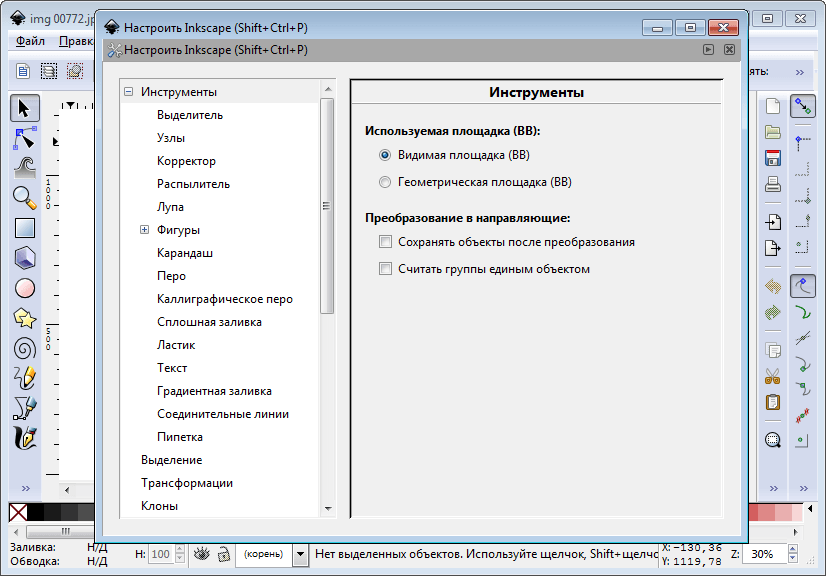Select the Pencil freehand tool

(x=24, y=378)
